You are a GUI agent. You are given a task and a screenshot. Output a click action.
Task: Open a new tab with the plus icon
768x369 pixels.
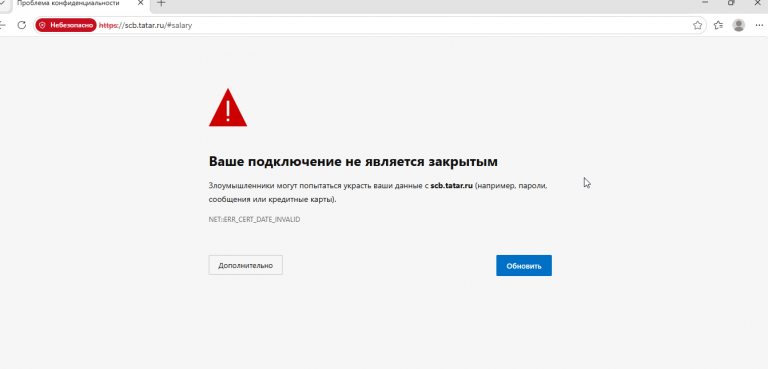click(x=161, y=3)
